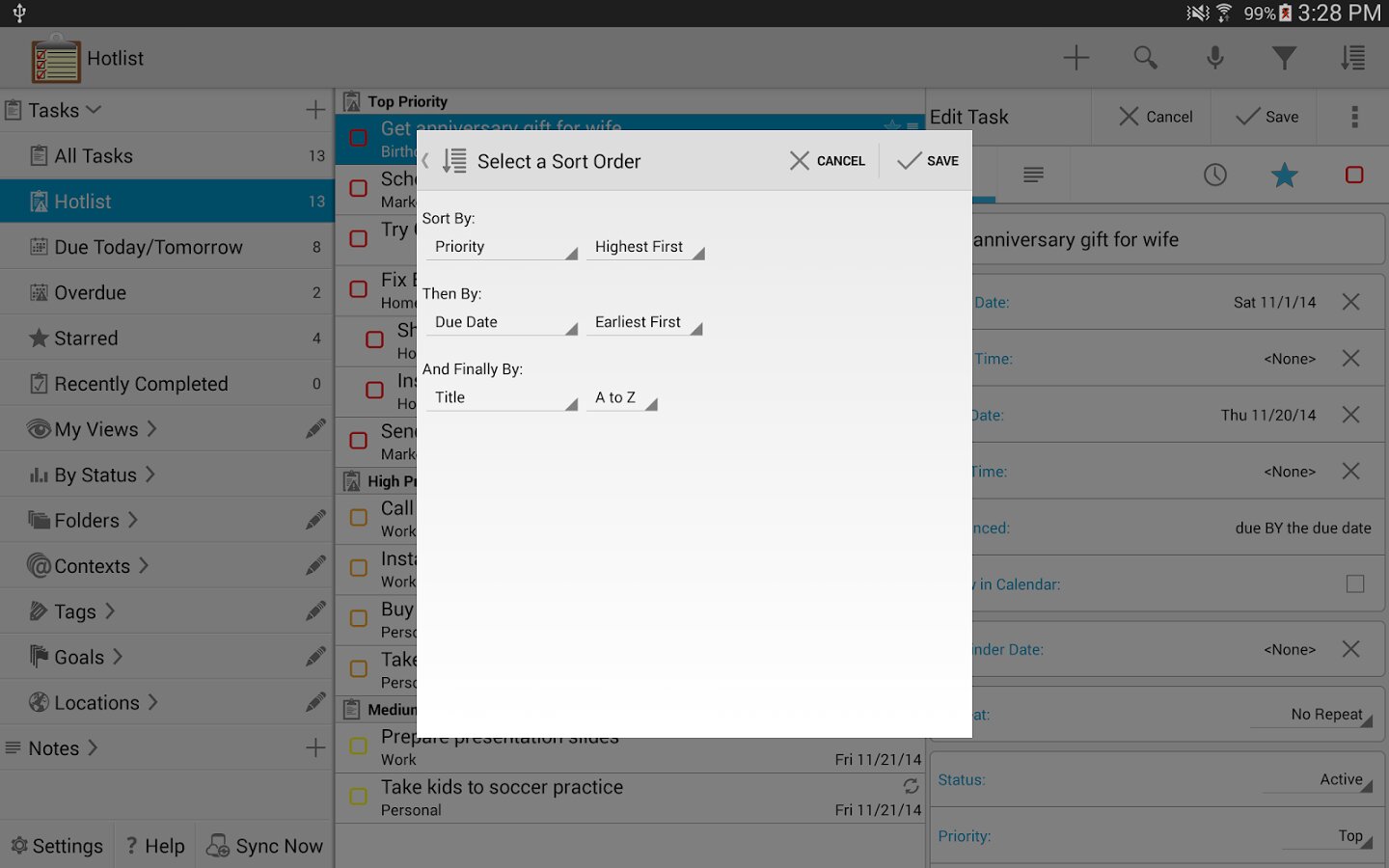
Task: Save the selected sort order
Action: [927, 161]
